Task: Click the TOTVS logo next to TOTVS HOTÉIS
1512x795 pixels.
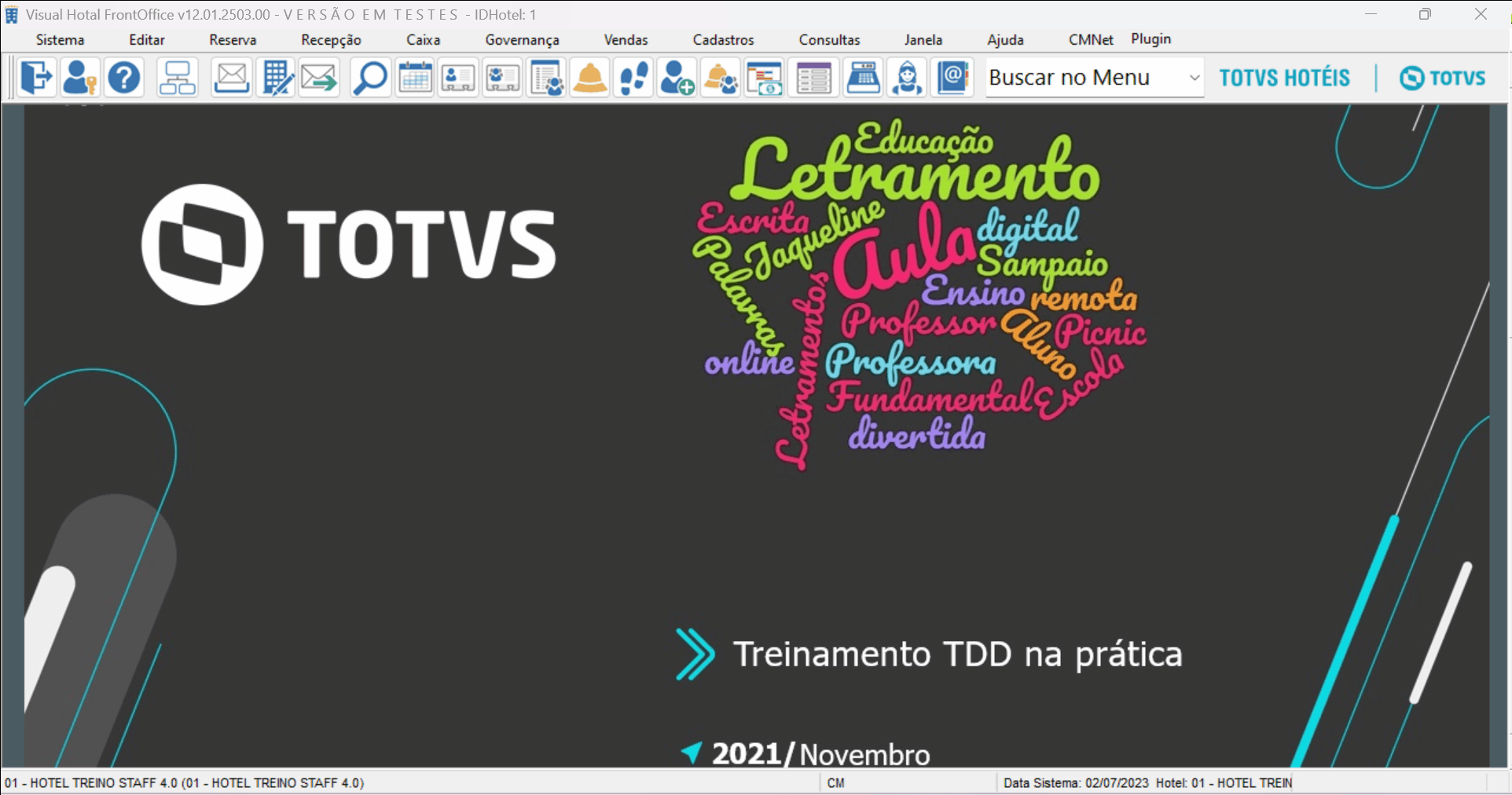Action: pos(1443,78)
